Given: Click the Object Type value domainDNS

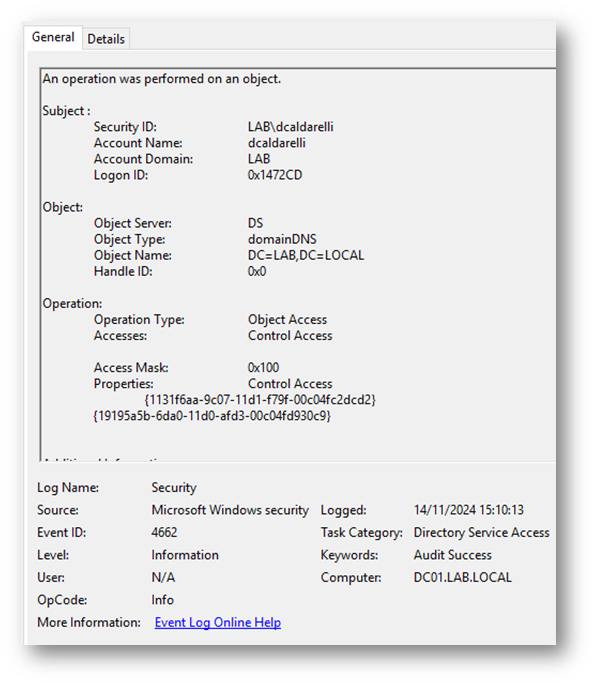Looking at the screenshot, I should [x=282, y=239].
